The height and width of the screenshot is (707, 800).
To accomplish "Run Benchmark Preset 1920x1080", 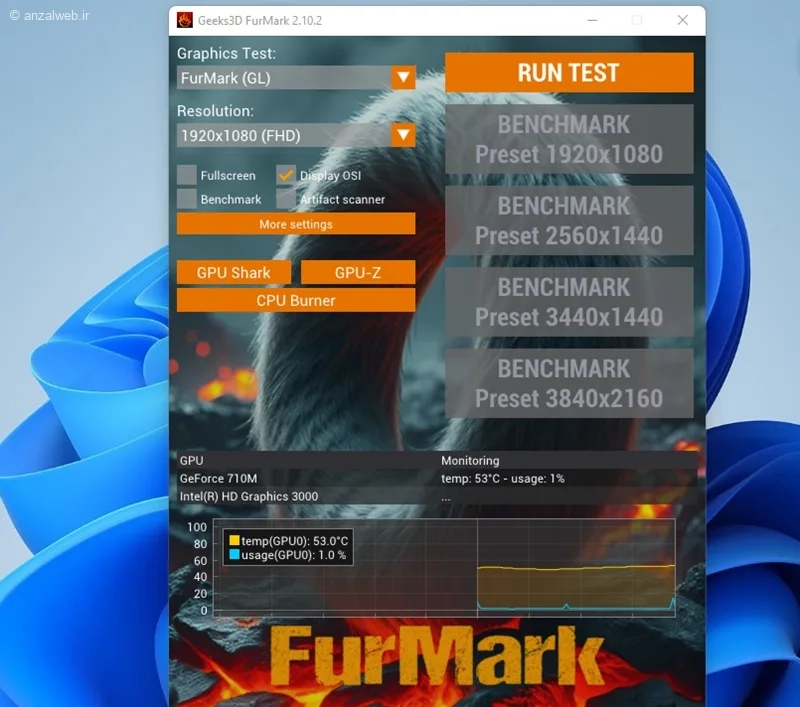I will 569,139.
